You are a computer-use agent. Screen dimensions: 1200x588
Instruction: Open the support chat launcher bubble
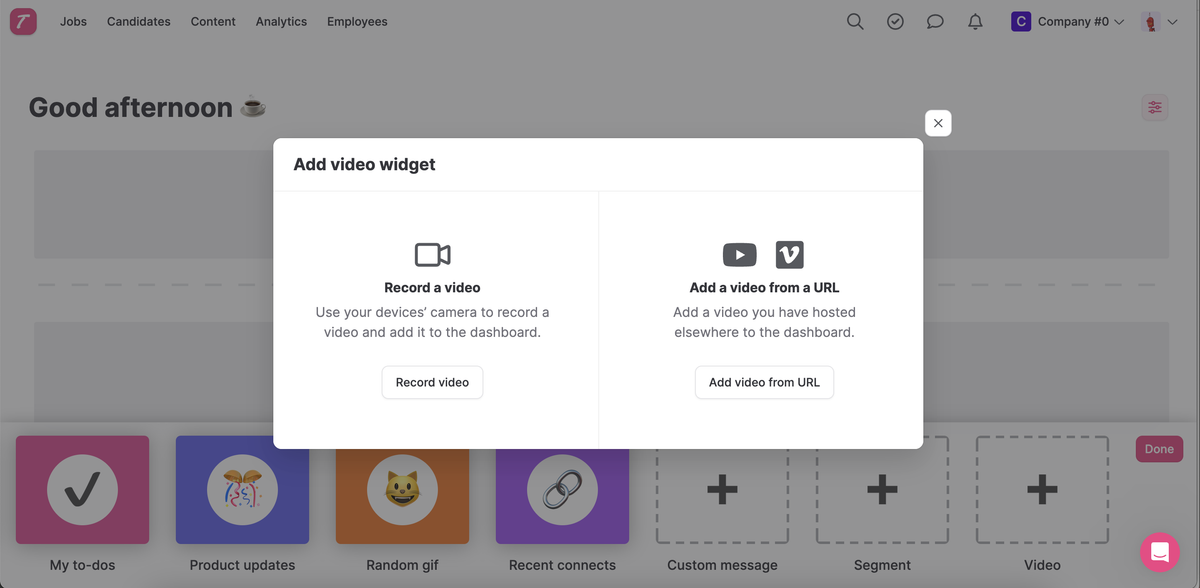(1159, 551)
